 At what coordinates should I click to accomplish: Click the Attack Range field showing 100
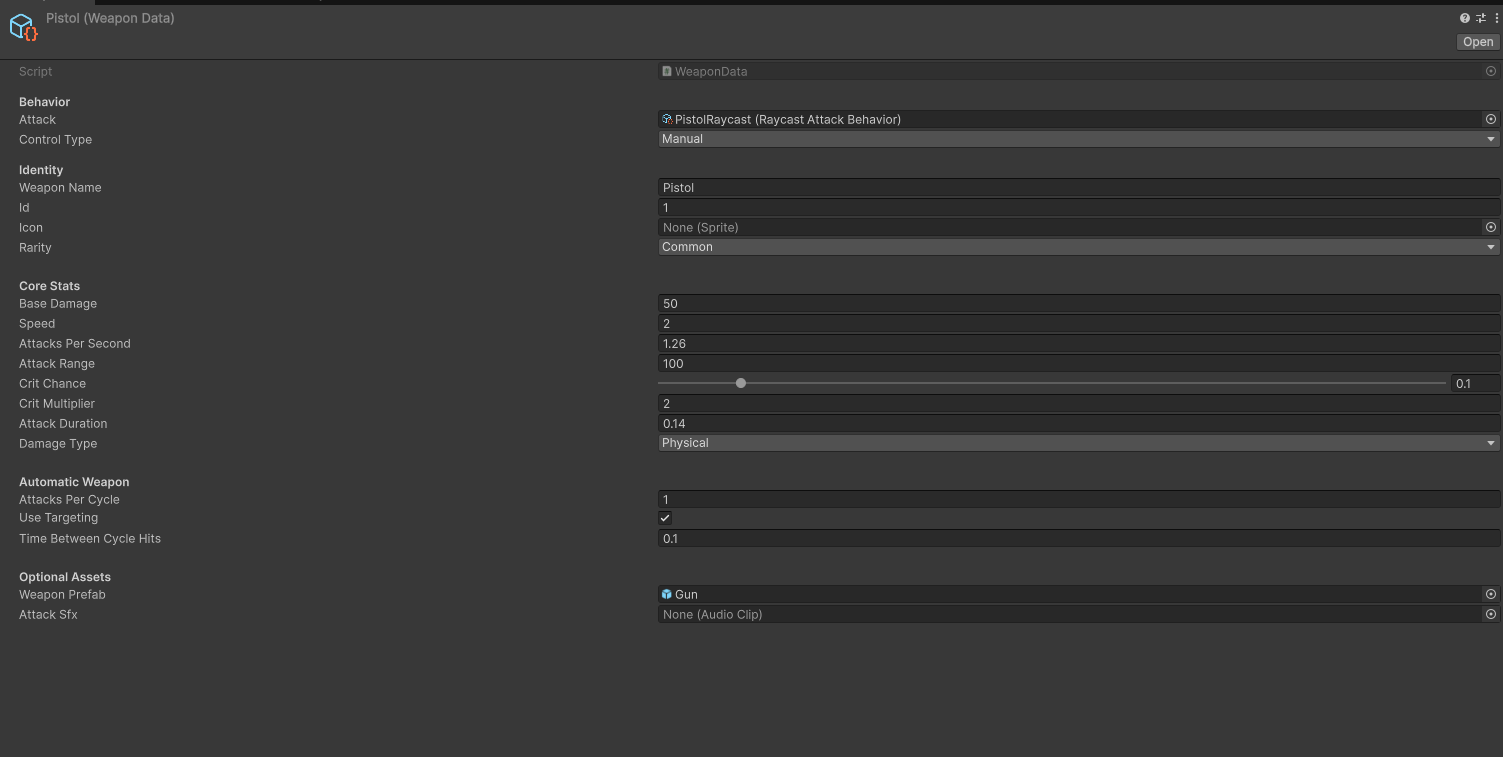[1079, 363]
